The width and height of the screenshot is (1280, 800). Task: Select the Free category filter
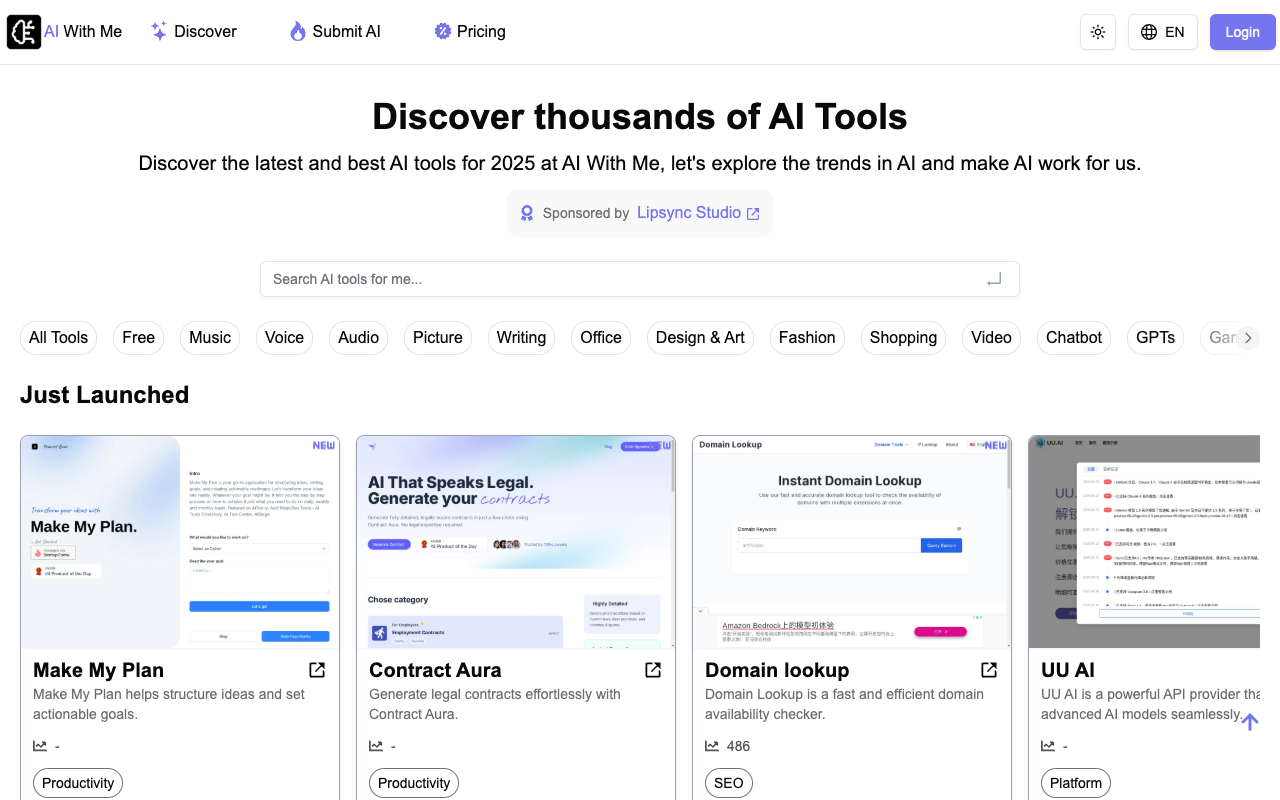coord(138,338)
